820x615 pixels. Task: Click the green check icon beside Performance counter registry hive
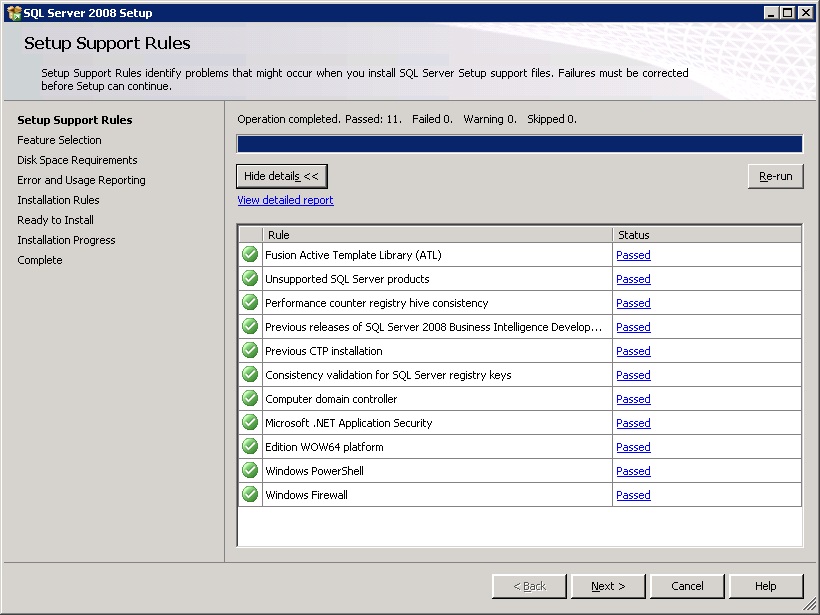[x=250, y=303]
